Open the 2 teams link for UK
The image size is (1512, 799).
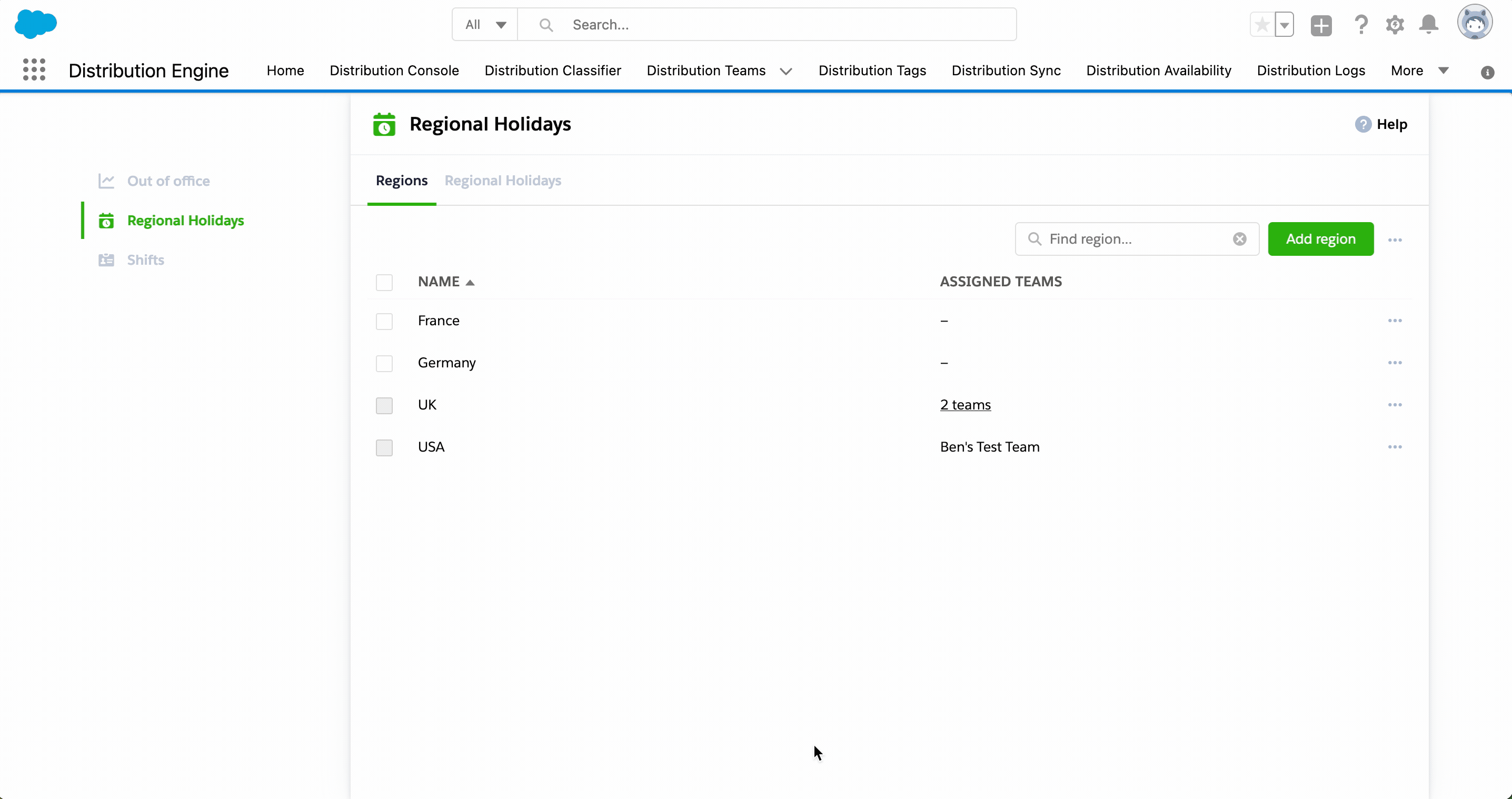(966, 405)
